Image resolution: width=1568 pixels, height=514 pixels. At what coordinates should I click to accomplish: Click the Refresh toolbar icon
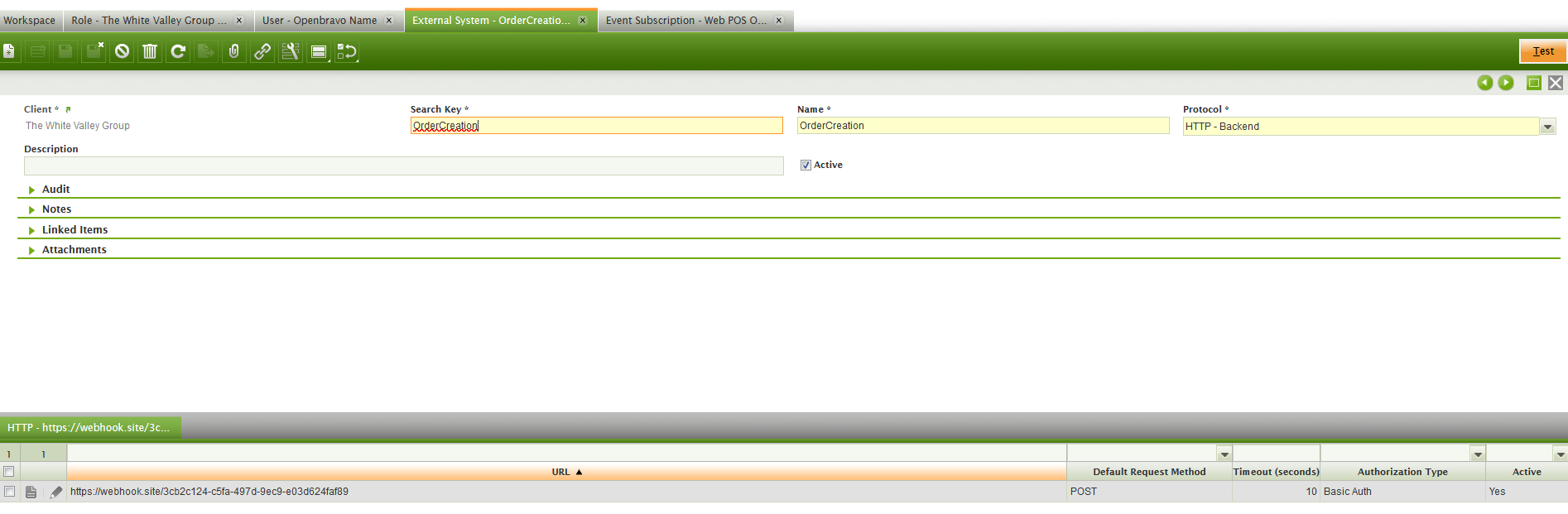178,51
